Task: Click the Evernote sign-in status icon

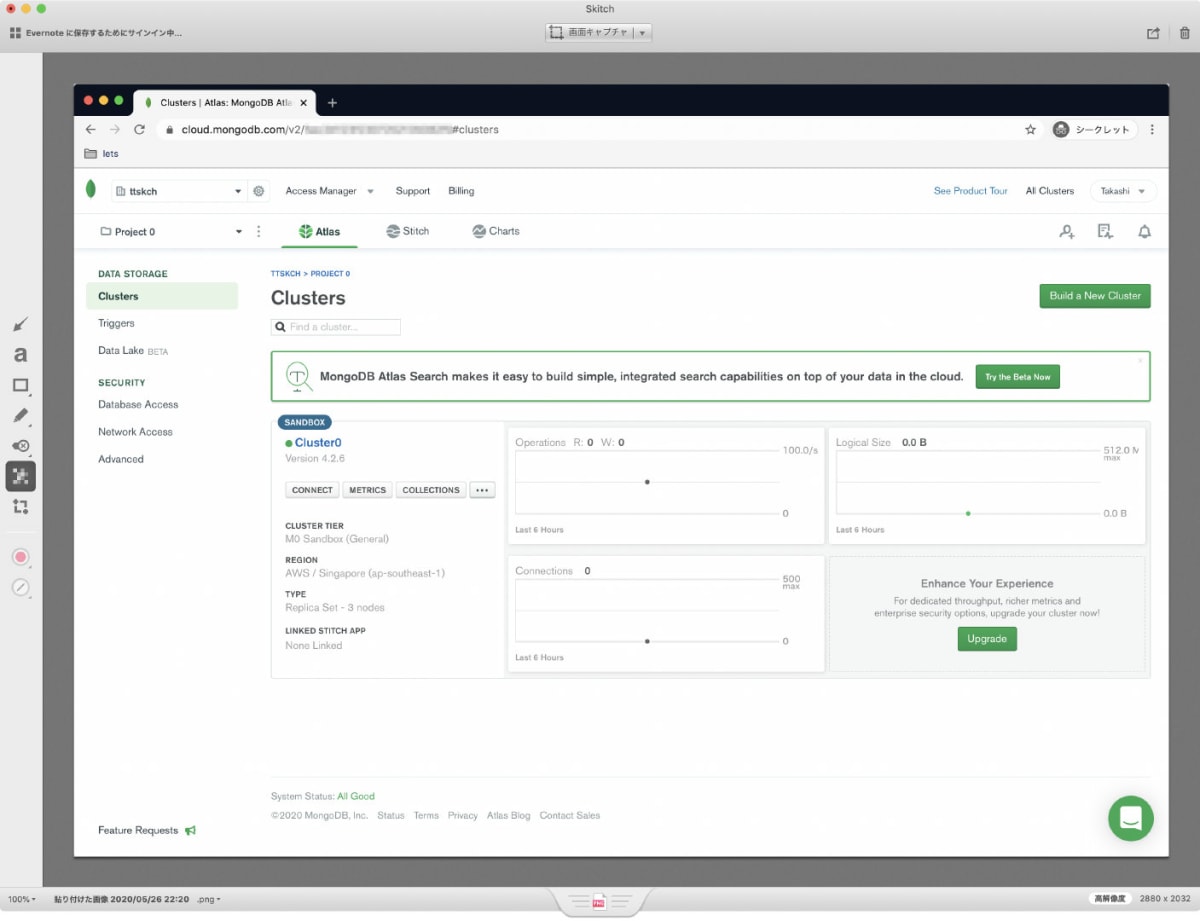Action: tap(15, 32)
